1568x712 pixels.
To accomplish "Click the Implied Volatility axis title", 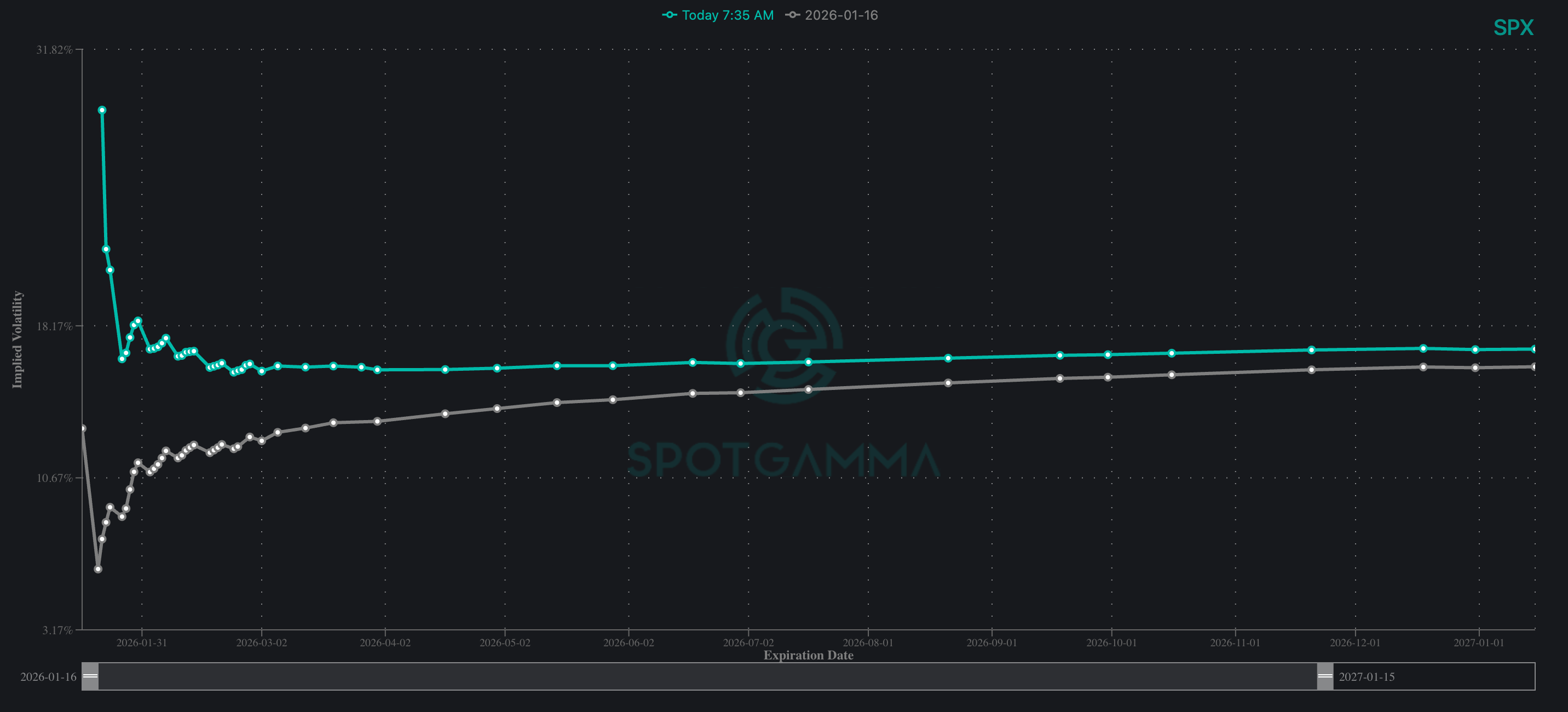I will pos(17,339).
